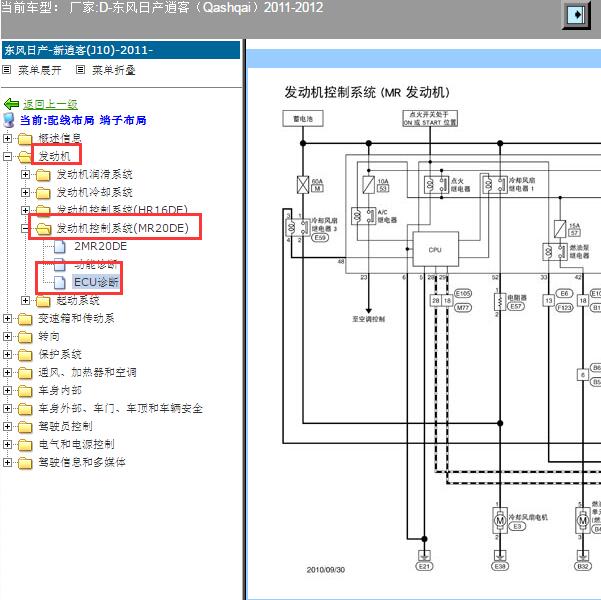Screen dimensions: 601x600
Task: Click the 2010/09/30 date in the diagram
Action: [x=325, y=570]
